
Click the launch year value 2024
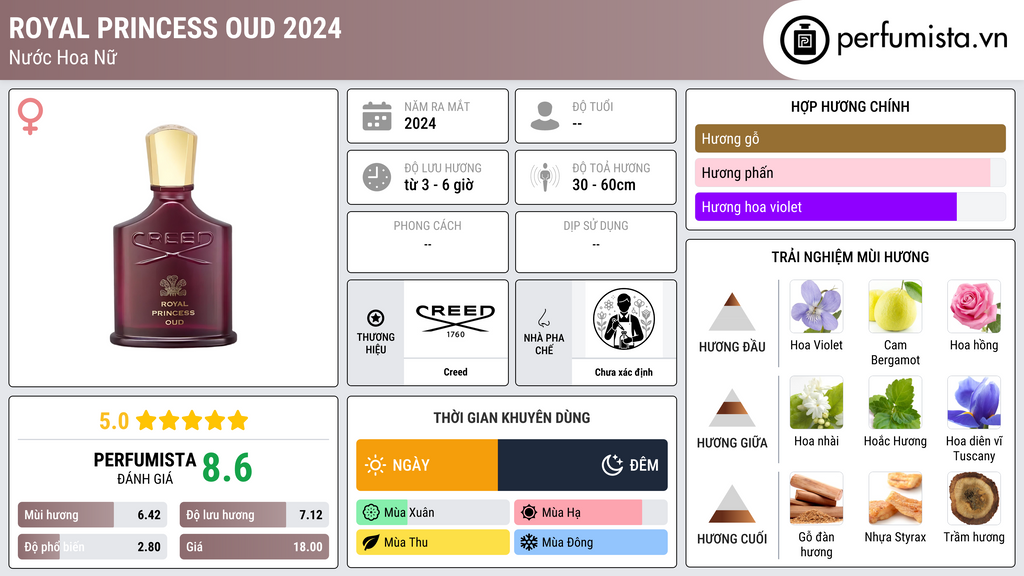pyautogui.click(x=420, y=123)
